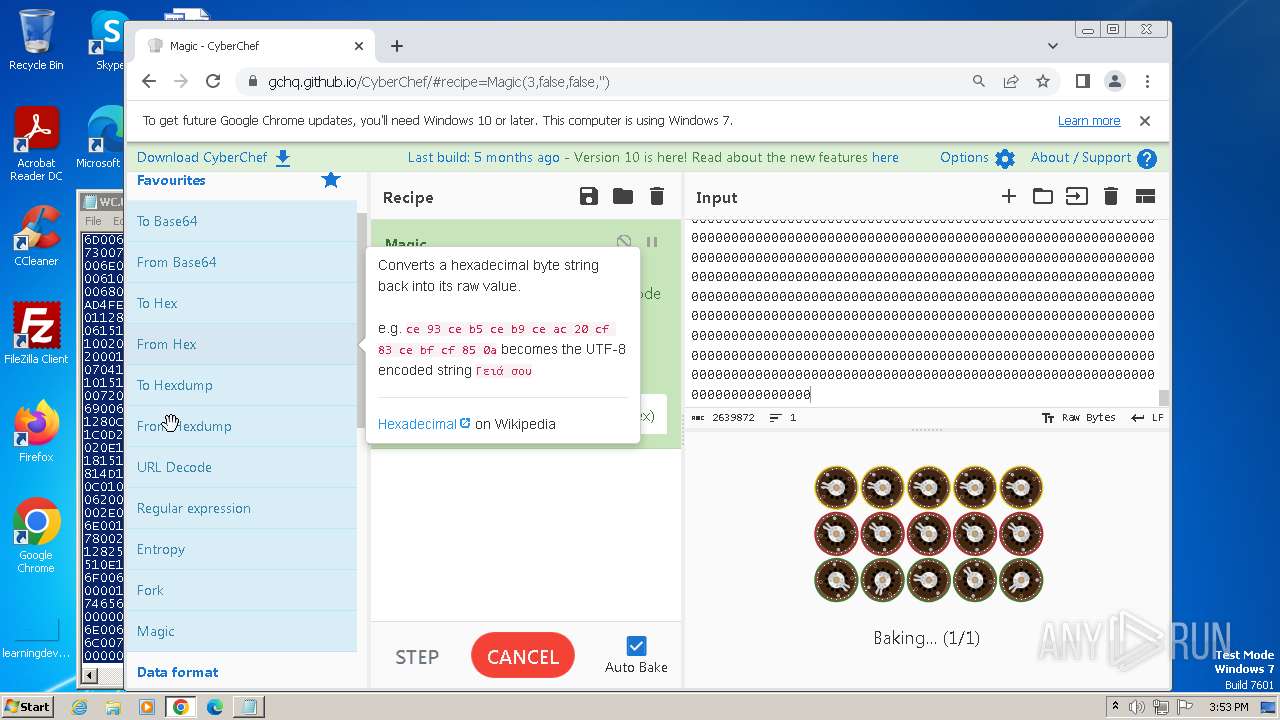Open Chrome side panel icon
The image size is (1280, 720).
[1083, 82]
